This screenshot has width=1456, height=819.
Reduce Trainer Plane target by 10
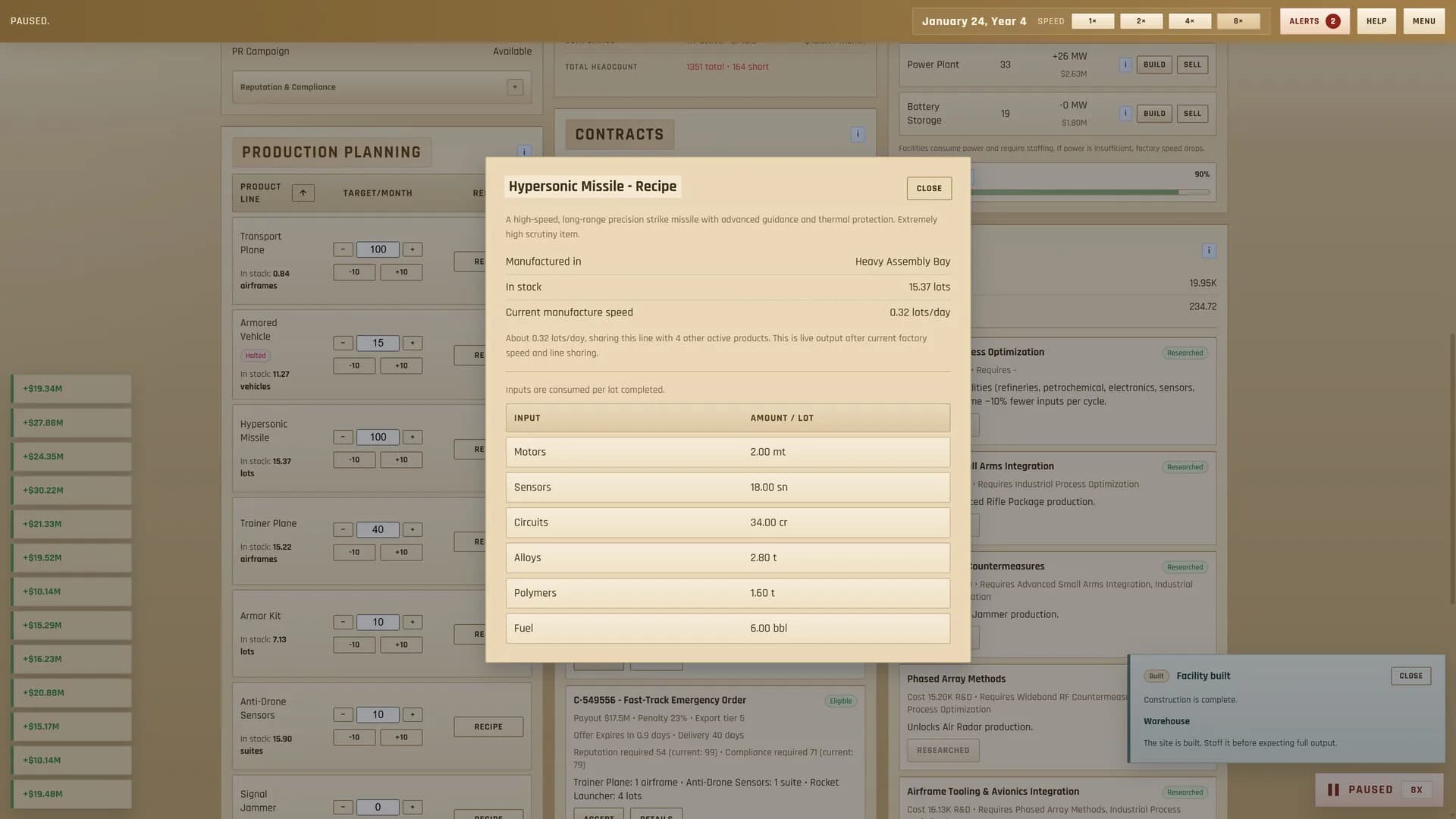point(354,552)
